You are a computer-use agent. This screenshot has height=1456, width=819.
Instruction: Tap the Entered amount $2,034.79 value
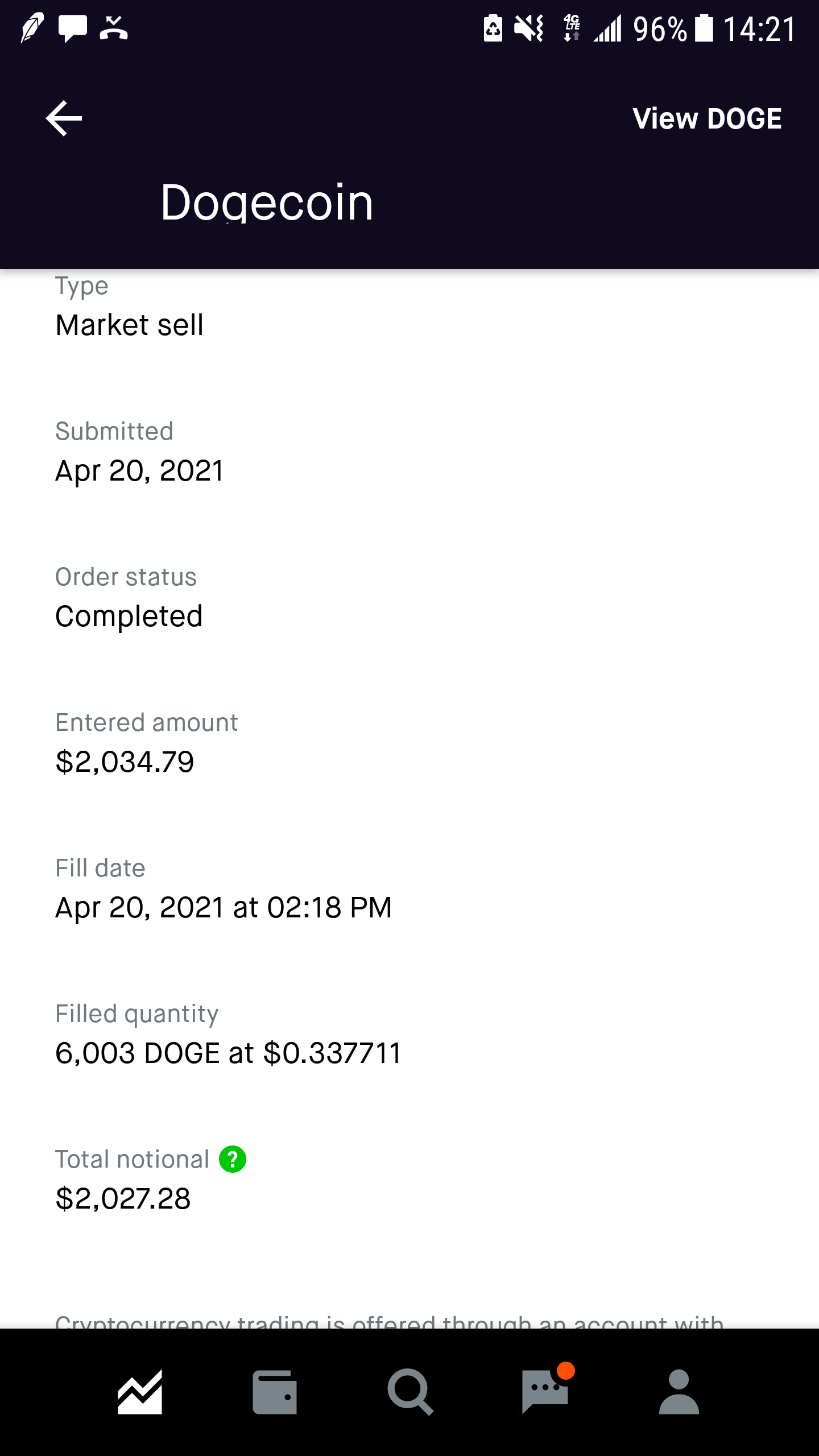[125, 762]
